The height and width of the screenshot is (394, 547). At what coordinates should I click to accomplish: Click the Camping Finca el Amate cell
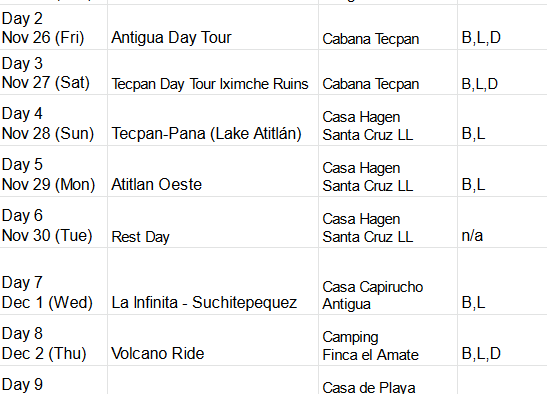(388, 340)
